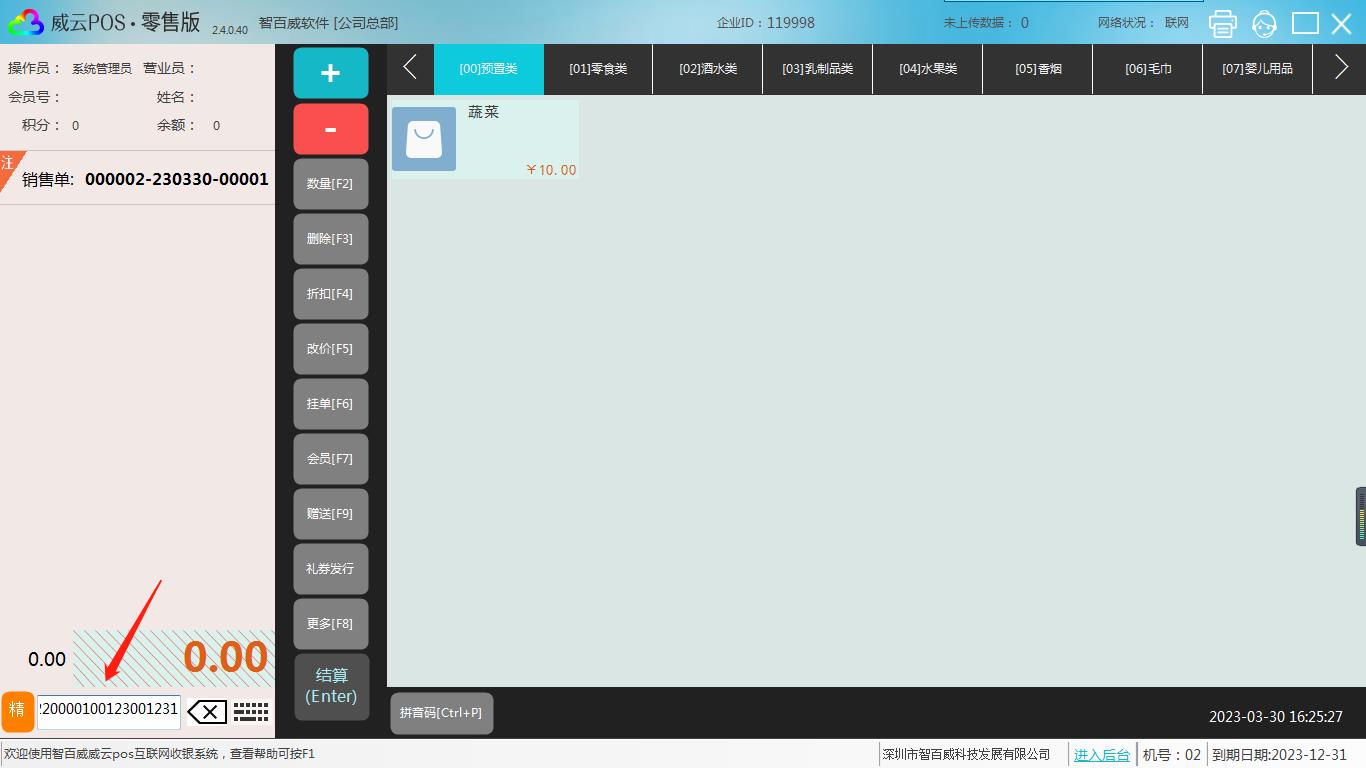Click the blue plus quantity button
This screenshot has height=768, width=1366.
(330, 73)
